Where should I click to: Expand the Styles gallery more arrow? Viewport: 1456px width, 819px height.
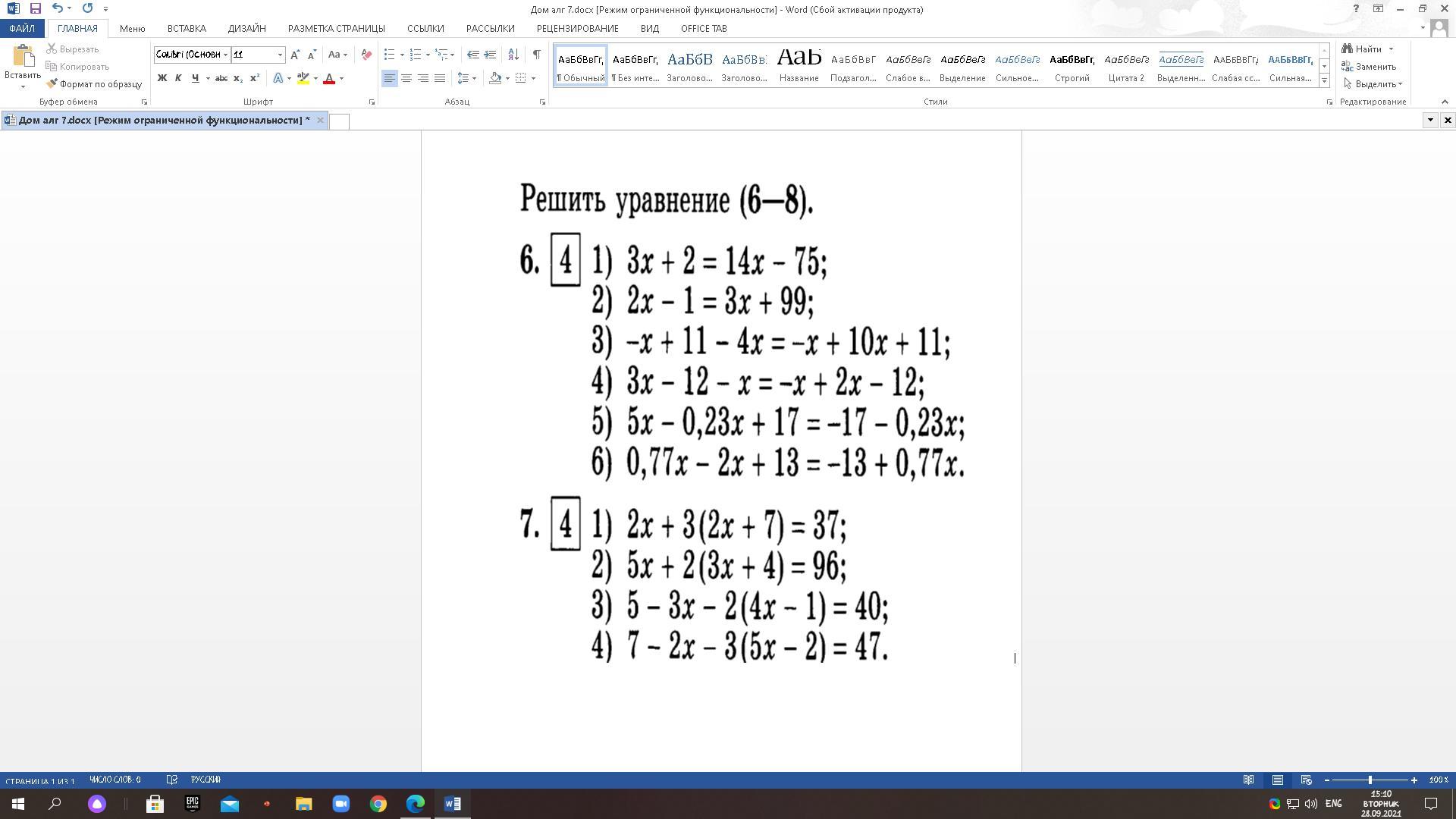pyautogui.click(x=1324, y=81)
